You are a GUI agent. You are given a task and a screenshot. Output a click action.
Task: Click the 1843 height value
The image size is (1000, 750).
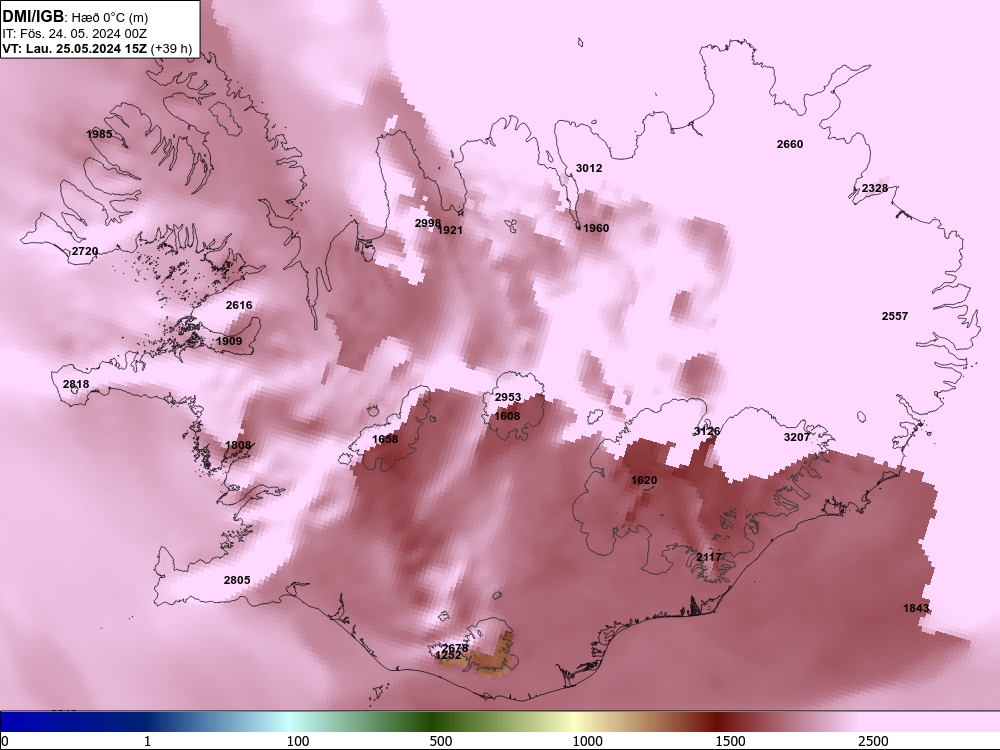coord(916,608)
